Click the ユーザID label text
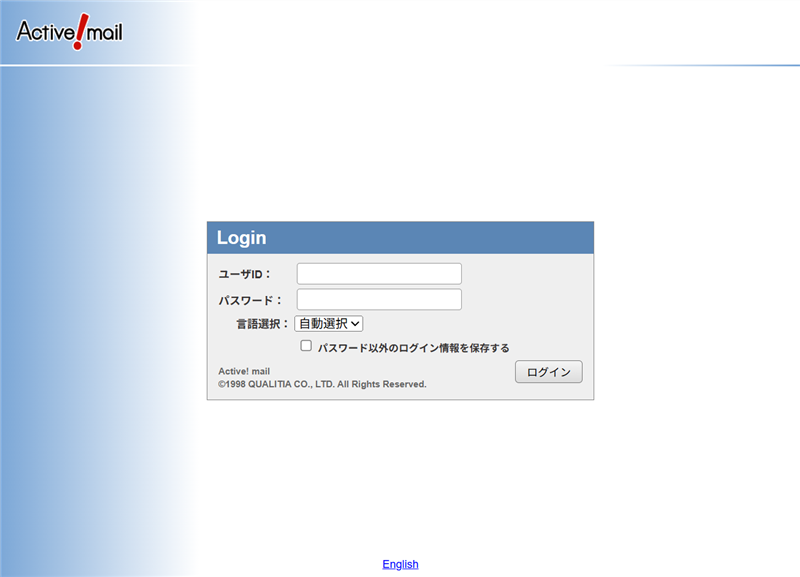Image resolution: width=800 pixels, height=577 pixels. pos(245,274)
